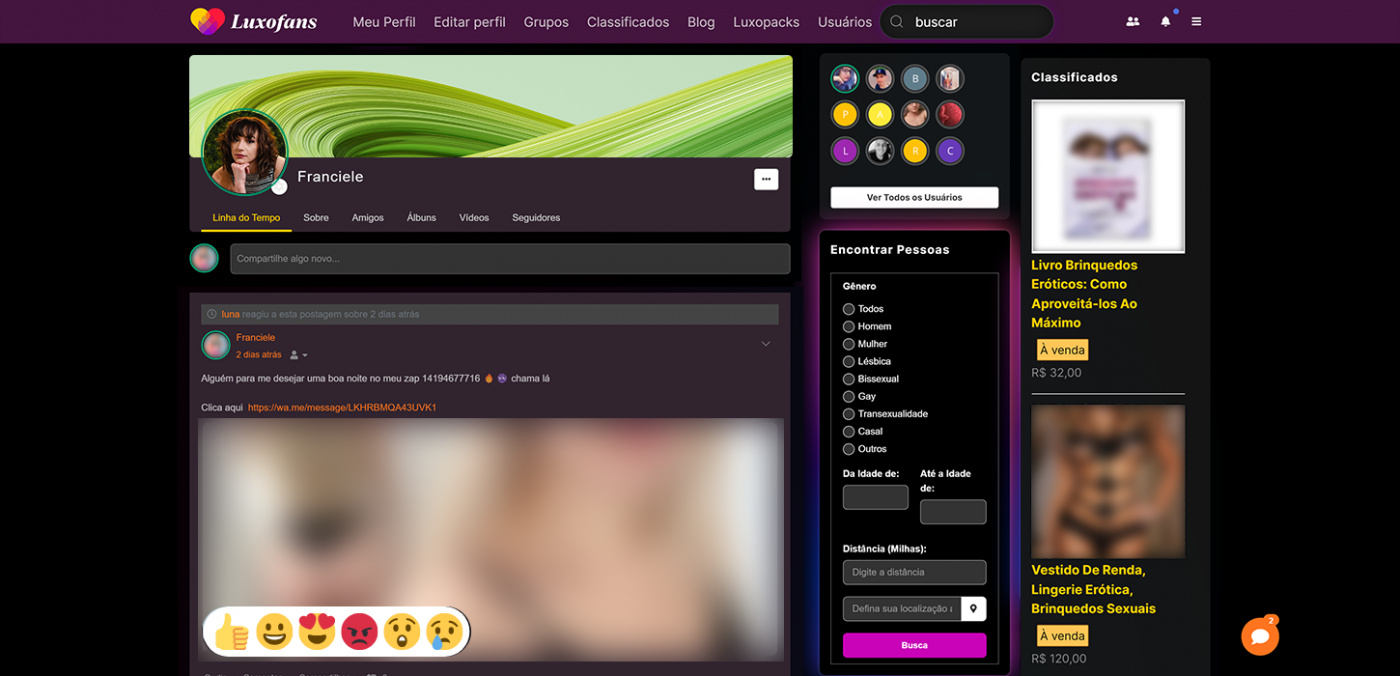Viewport: 1400px width, 676px height.
Task: Select the Outros gender option
Action: pyautogui.click(x=849, y=449)
